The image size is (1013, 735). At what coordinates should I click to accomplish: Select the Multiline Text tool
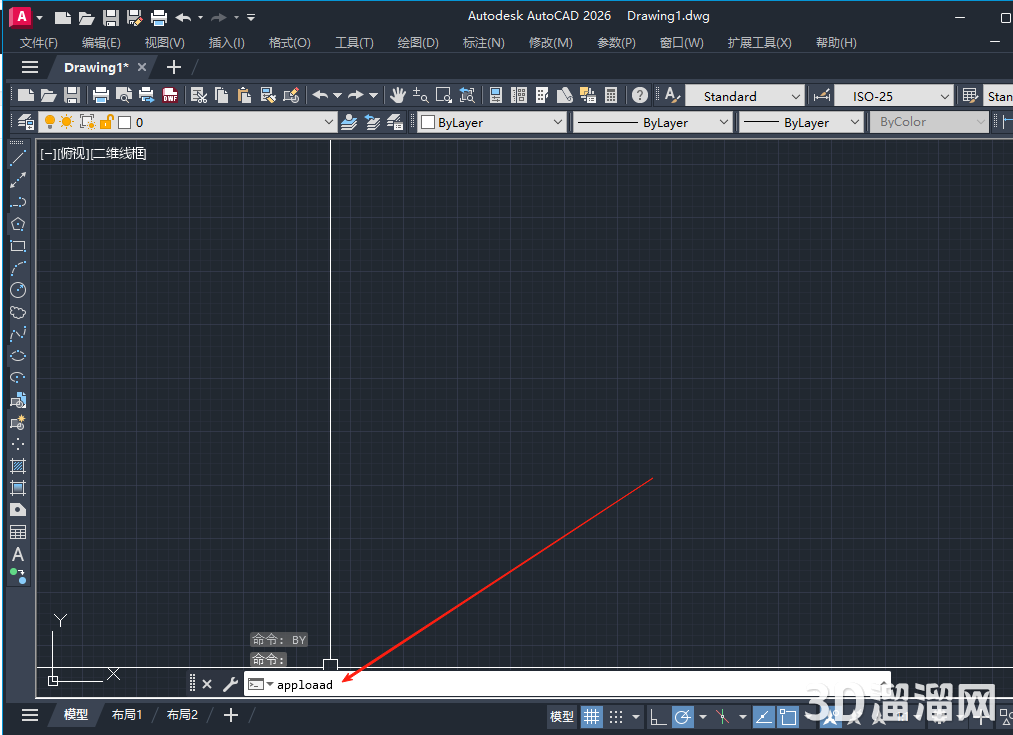coord(18,554)
